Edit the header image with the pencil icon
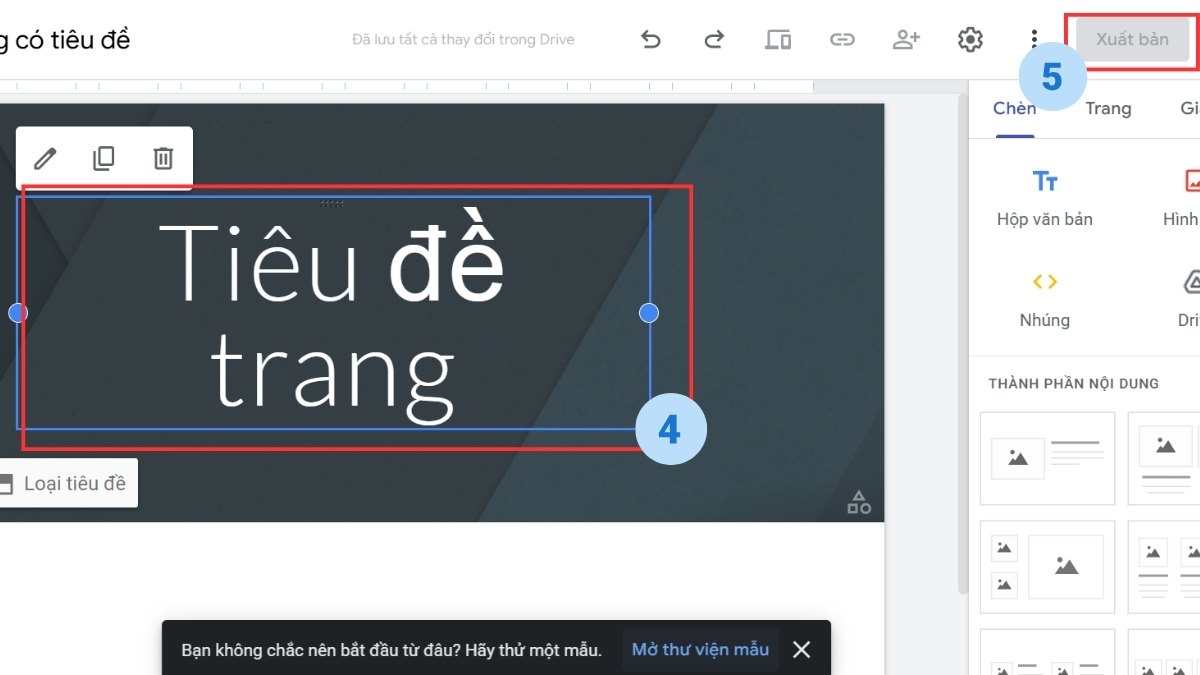The height and width of the screenshot is (675, 1200). (45, 158)
